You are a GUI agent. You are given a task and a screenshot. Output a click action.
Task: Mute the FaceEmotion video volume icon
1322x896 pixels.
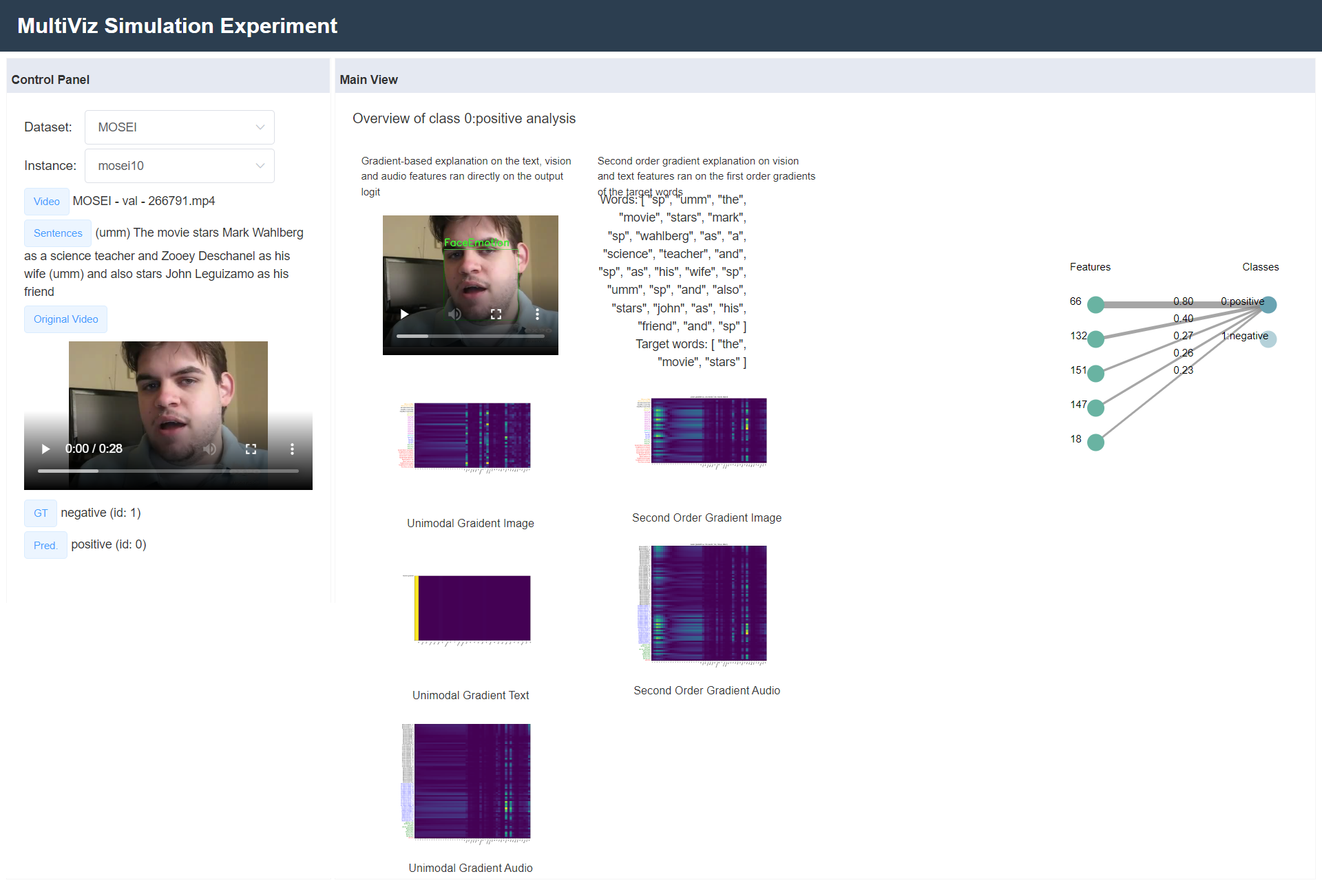click(454, 314)
